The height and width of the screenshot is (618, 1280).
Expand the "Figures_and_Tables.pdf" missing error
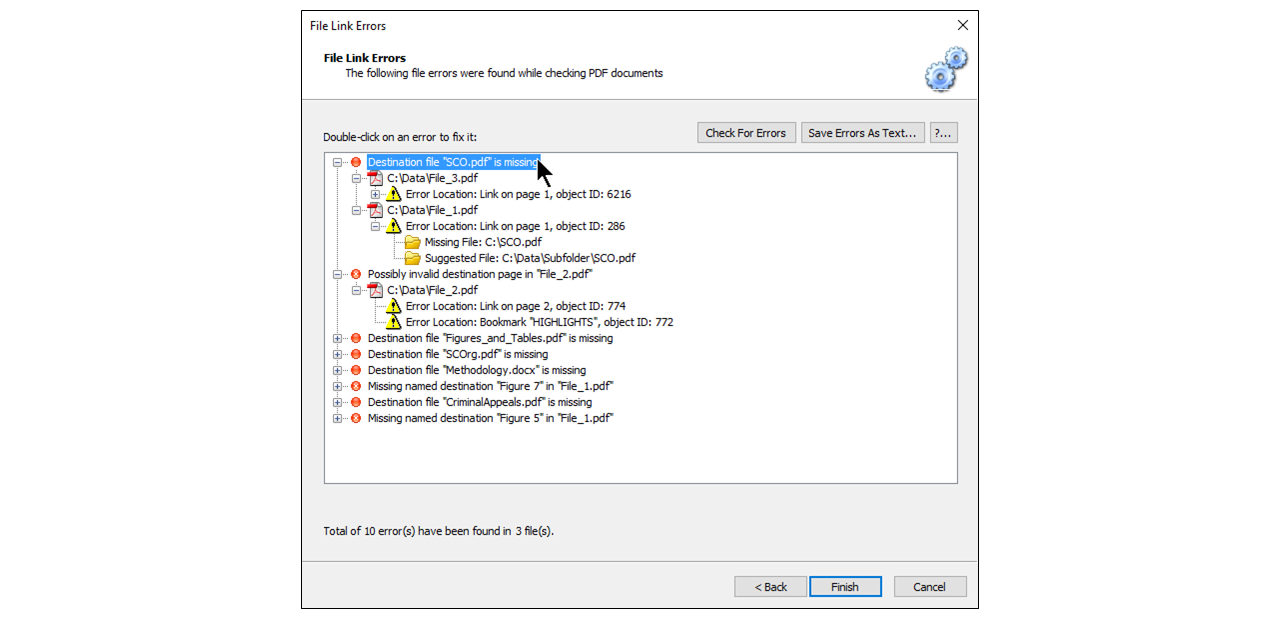click(x=337, y=337)
